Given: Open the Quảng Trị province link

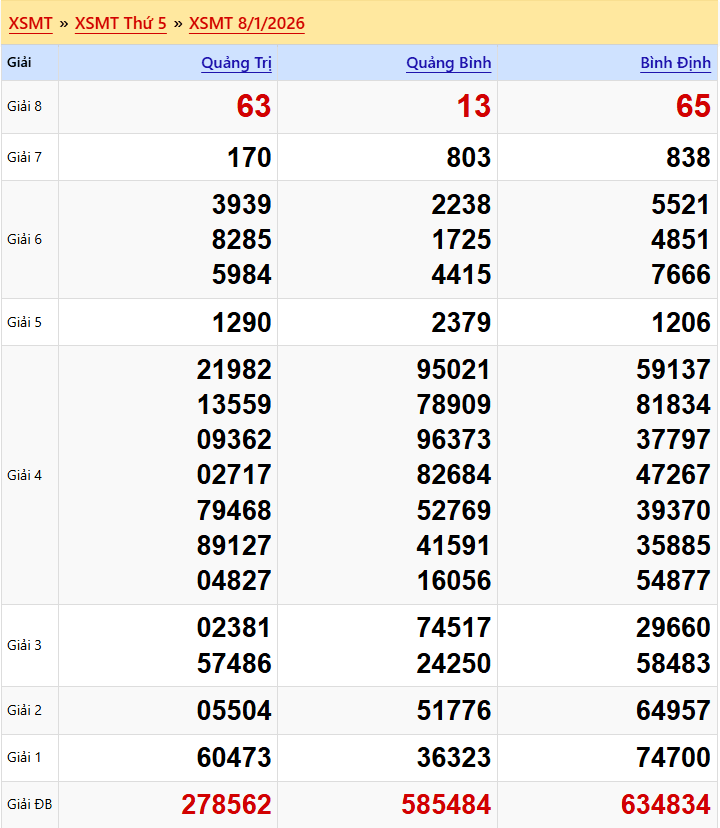Looking at the screenshot, I should 236,63.
